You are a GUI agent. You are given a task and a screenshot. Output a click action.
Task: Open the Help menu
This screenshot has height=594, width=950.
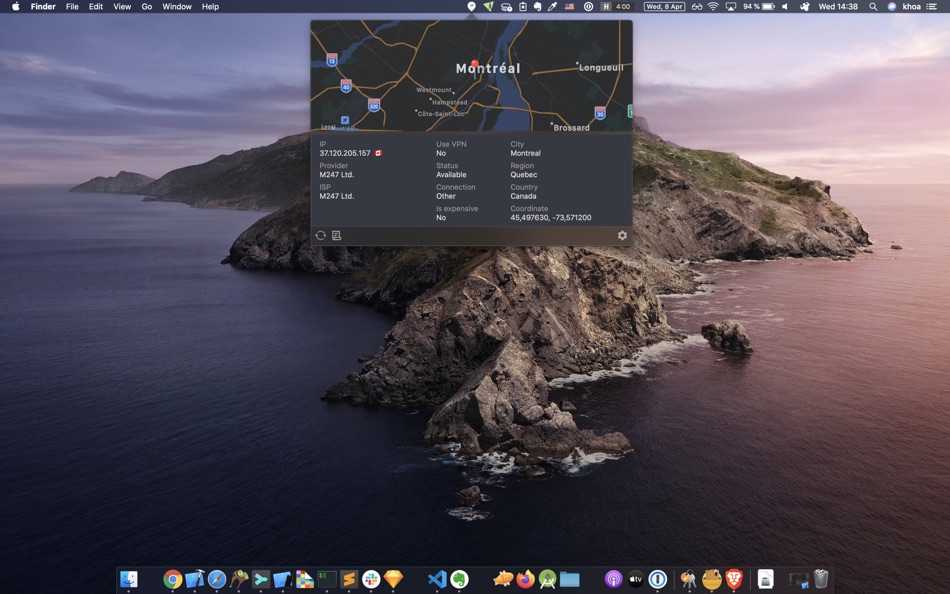tap(210, 7)
